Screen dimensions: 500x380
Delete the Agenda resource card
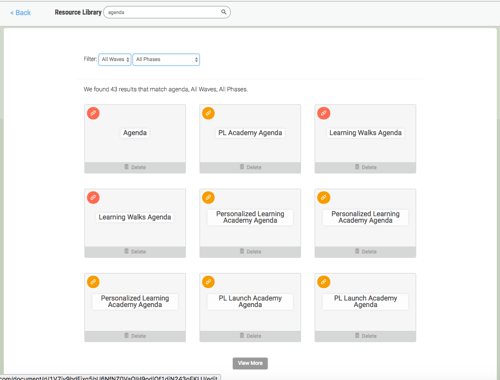click(135, 167)
